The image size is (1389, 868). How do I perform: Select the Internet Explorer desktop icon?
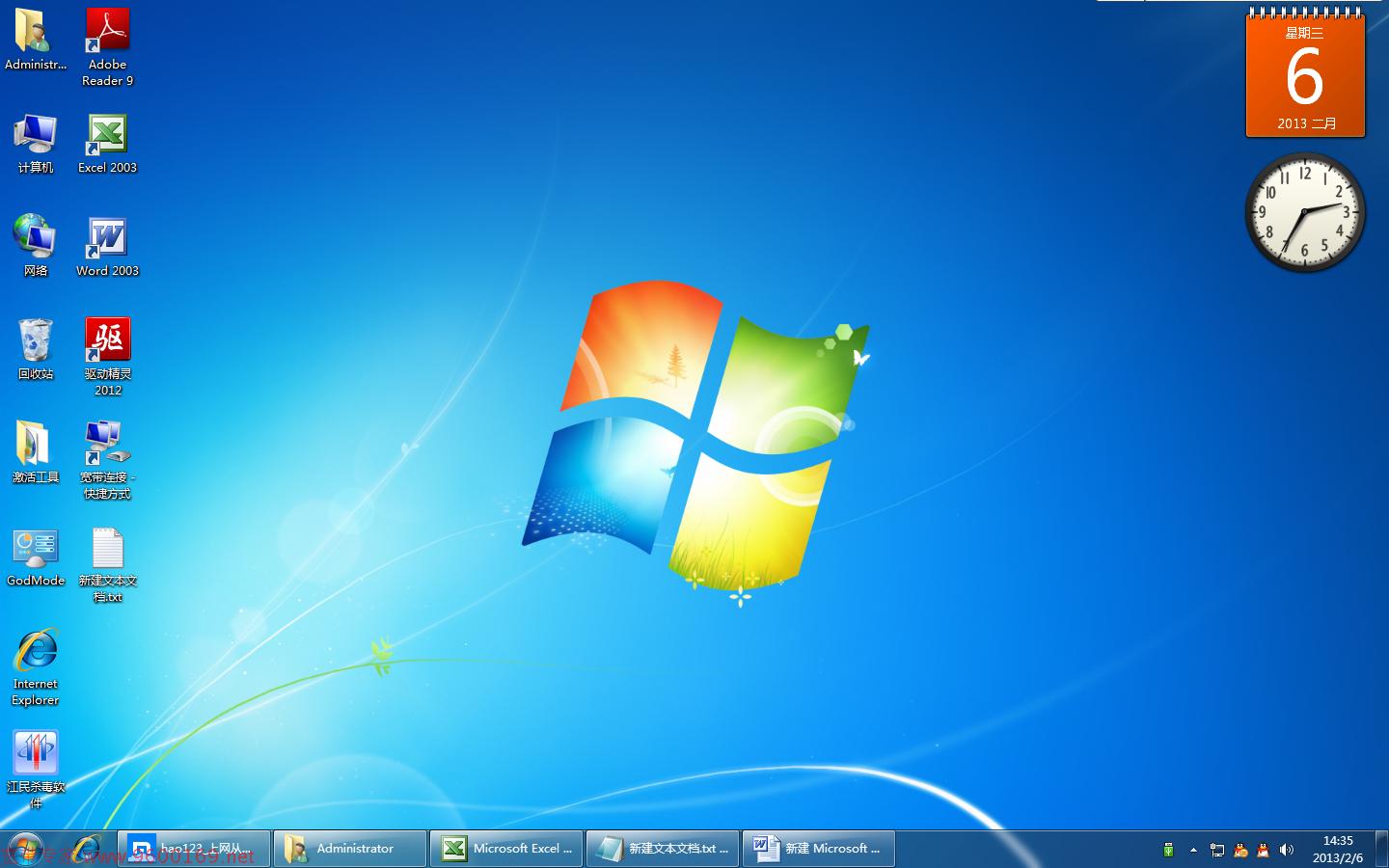click(x=35, y=667)
